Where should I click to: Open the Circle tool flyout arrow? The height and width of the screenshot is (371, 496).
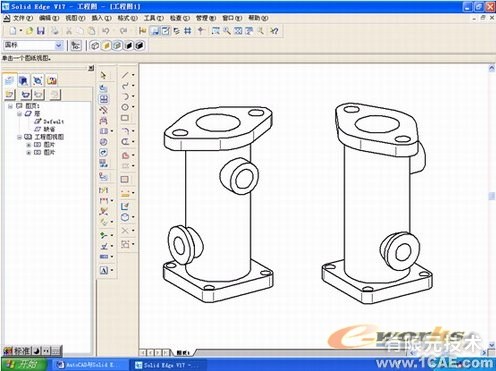click(133, 107)
